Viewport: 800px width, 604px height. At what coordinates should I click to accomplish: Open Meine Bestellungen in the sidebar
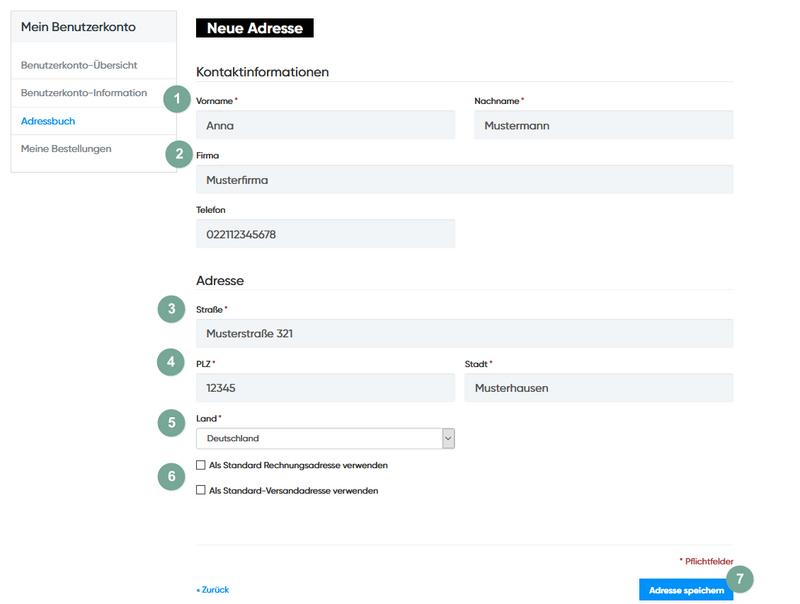66,149
